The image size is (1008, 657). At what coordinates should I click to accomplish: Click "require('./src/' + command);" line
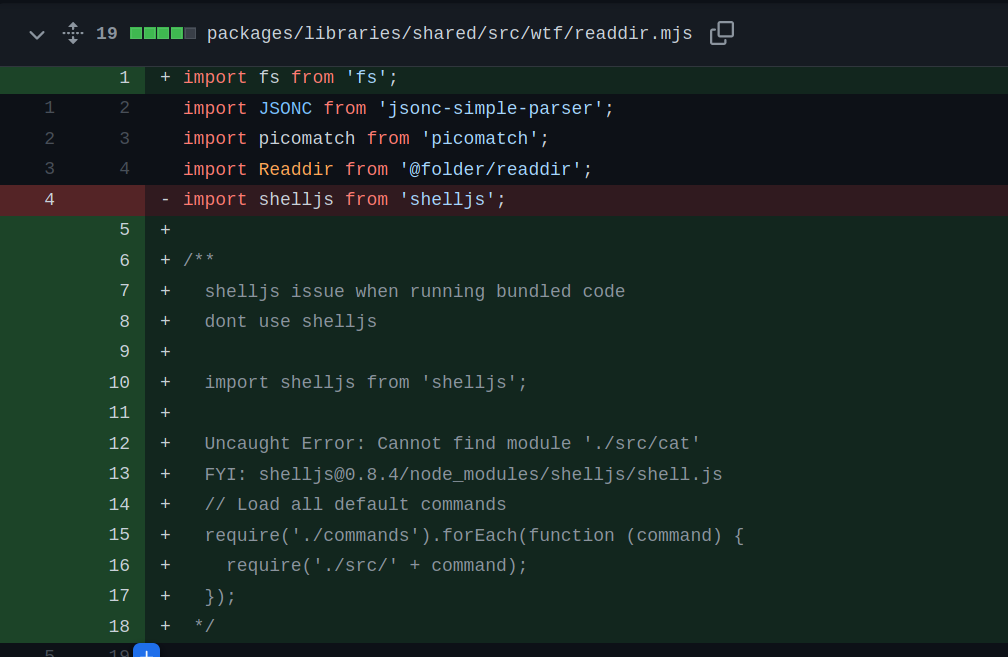377,566
